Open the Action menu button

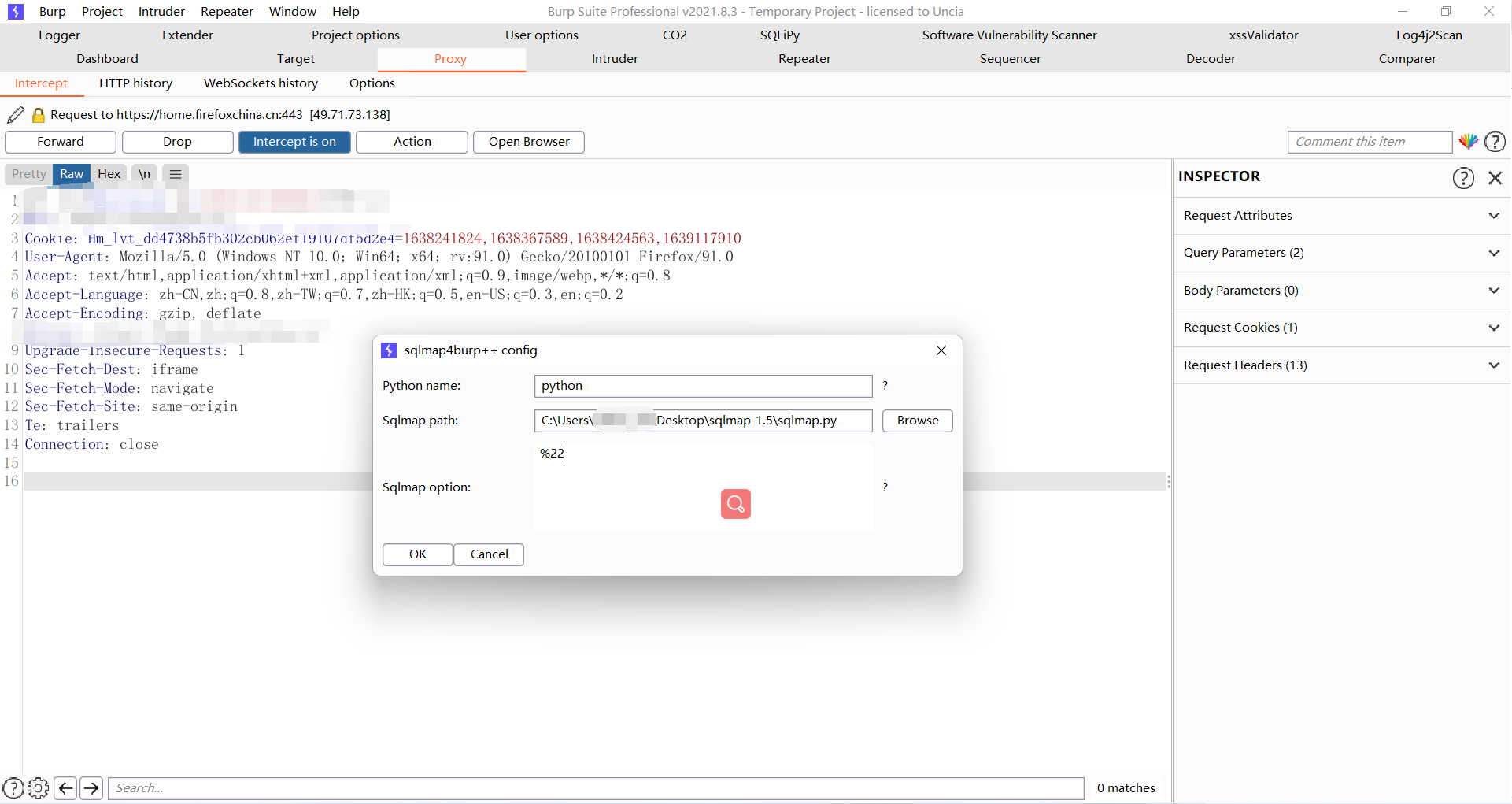pyautogui.click(x=412, y=142)
